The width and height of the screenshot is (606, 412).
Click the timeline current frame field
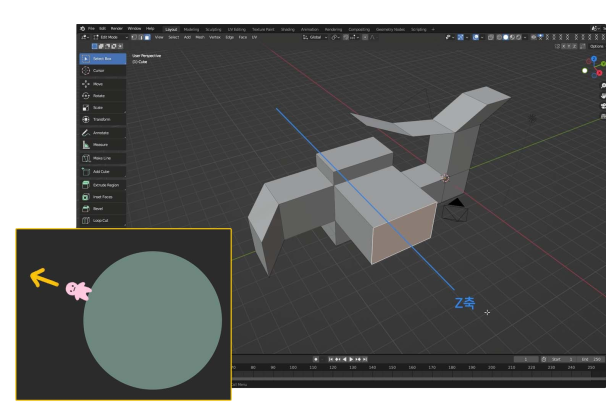pyautogui.click(x=526, y=359)
